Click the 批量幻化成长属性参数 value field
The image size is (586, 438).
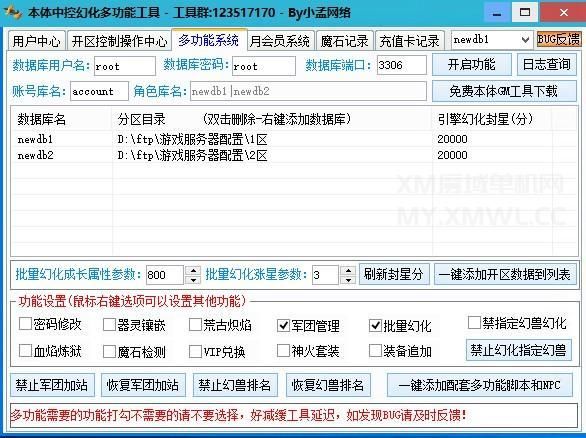pyautogui.click(x=164, y=275)
